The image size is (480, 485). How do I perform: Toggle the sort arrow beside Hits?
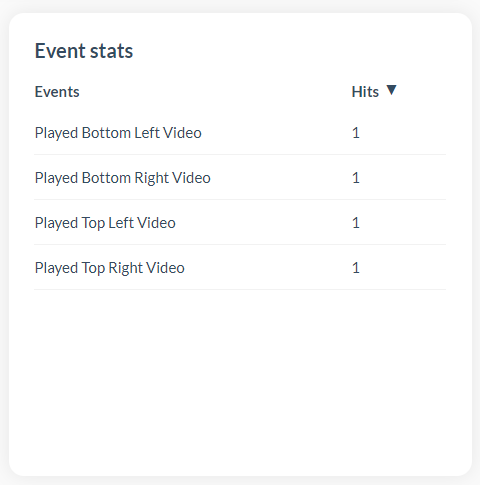click(391, 90)
